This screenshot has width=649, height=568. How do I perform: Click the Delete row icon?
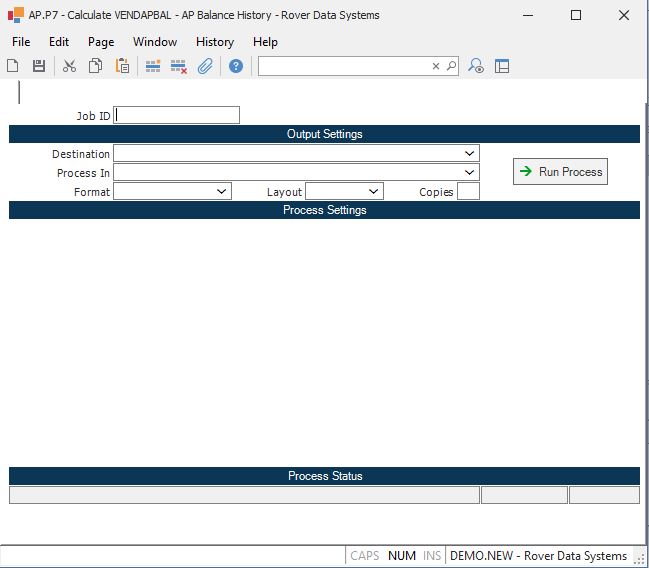coord(179,66)
